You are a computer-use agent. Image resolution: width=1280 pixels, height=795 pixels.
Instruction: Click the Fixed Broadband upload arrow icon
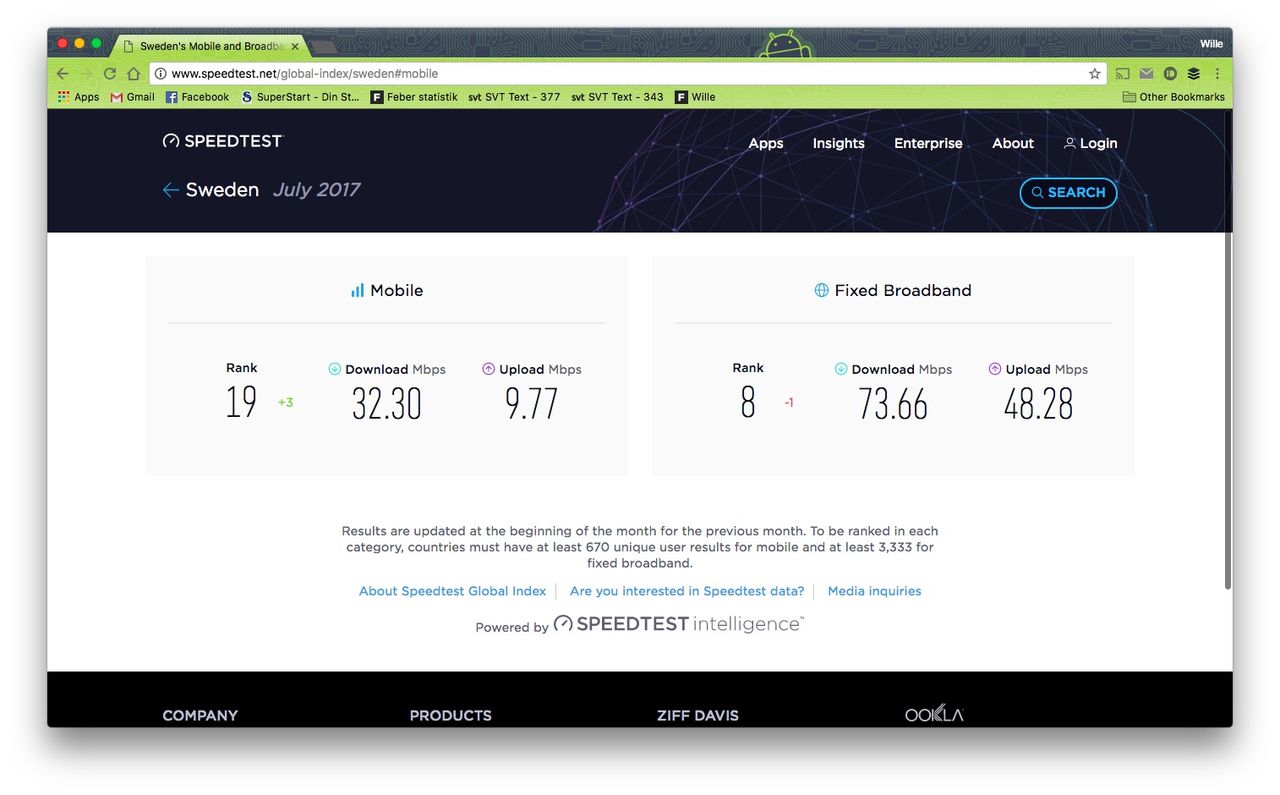[995, 369]
